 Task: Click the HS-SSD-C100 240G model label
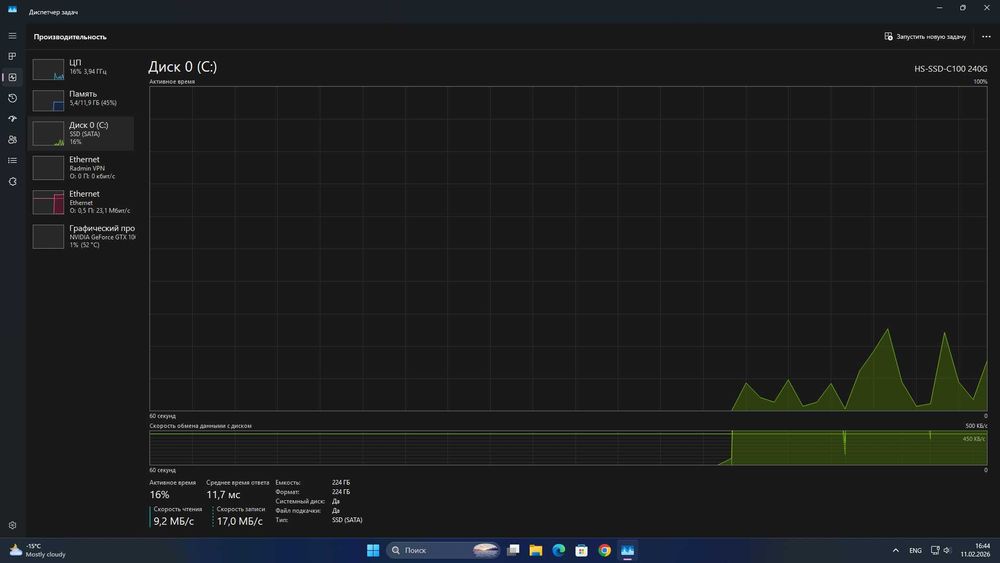pos(950,69)
